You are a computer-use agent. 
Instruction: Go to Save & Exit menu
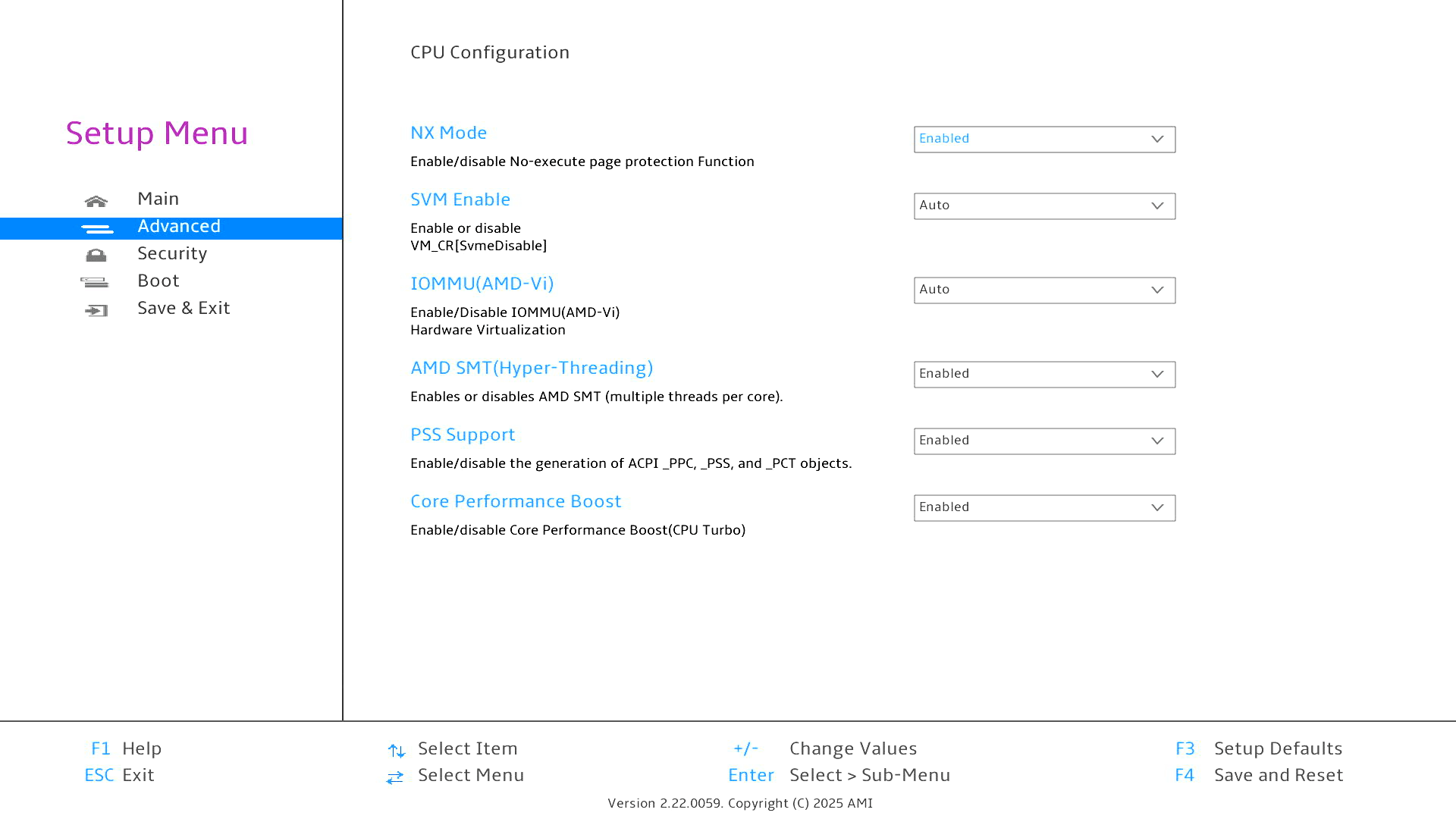tap(184, 309)
